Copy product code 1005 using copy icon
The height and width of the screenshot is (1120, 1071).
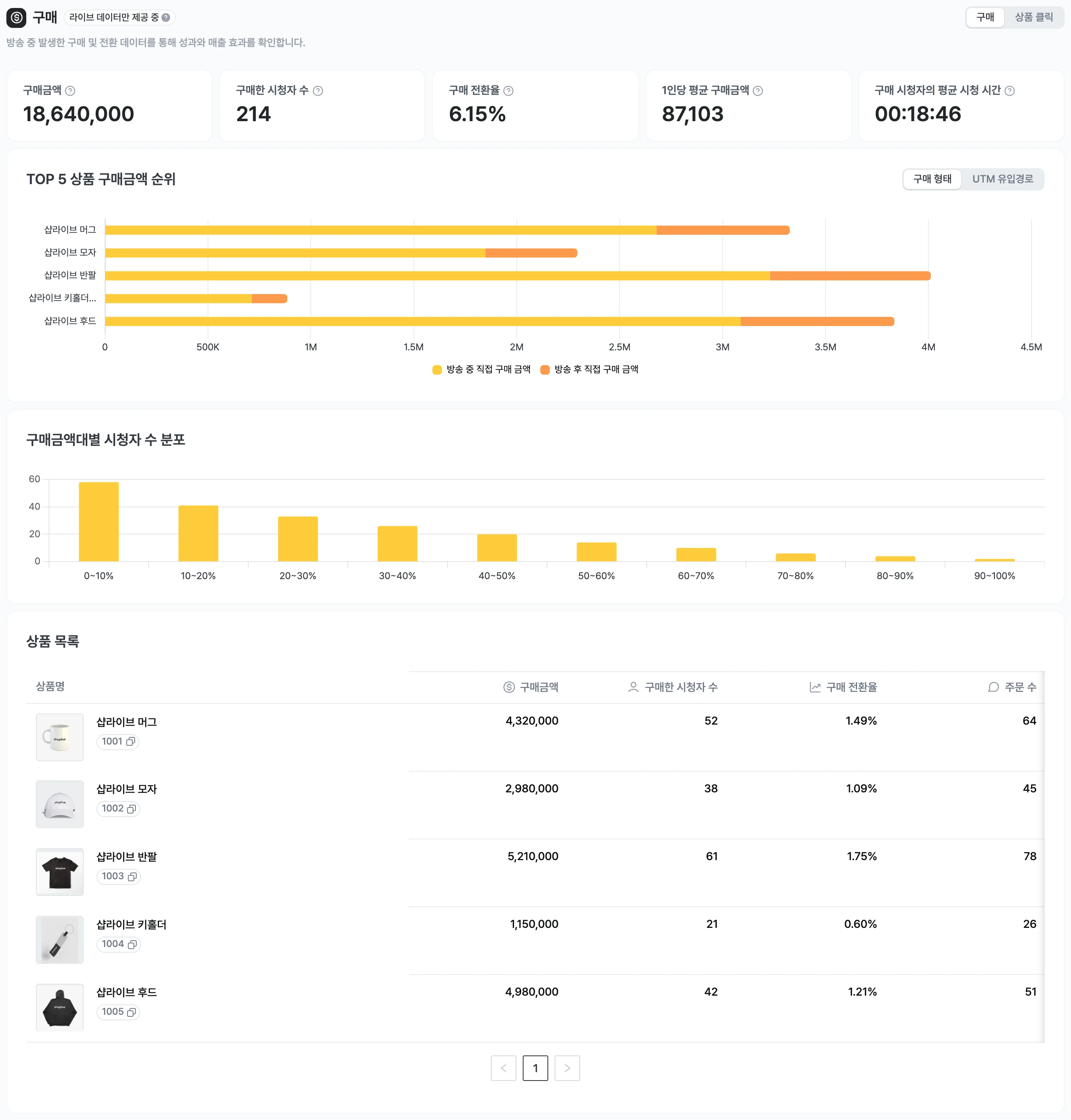click(131, 1012)
